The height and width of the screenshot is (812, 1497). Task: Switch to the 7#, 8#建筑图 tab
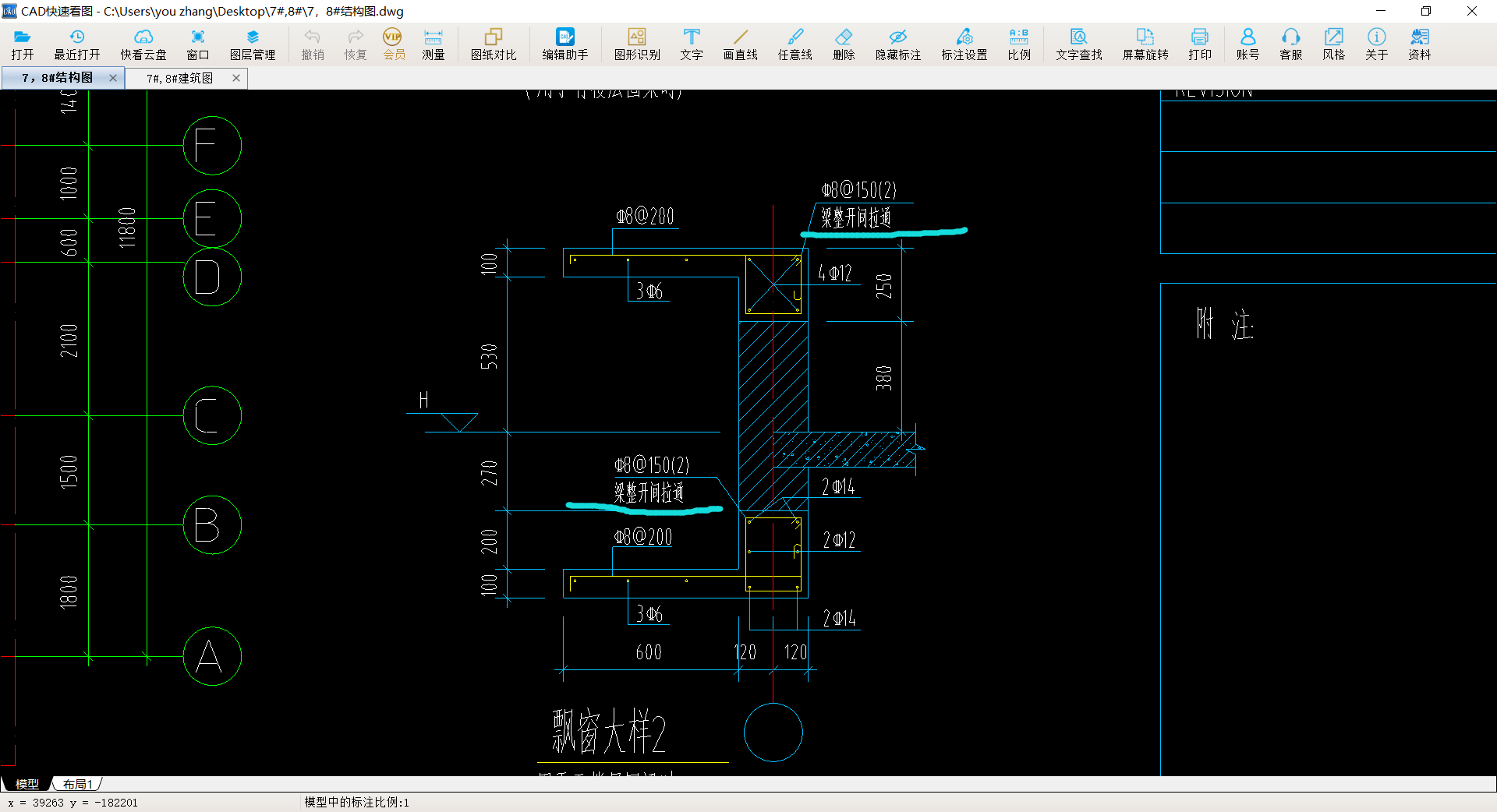[x=179, y=78]
